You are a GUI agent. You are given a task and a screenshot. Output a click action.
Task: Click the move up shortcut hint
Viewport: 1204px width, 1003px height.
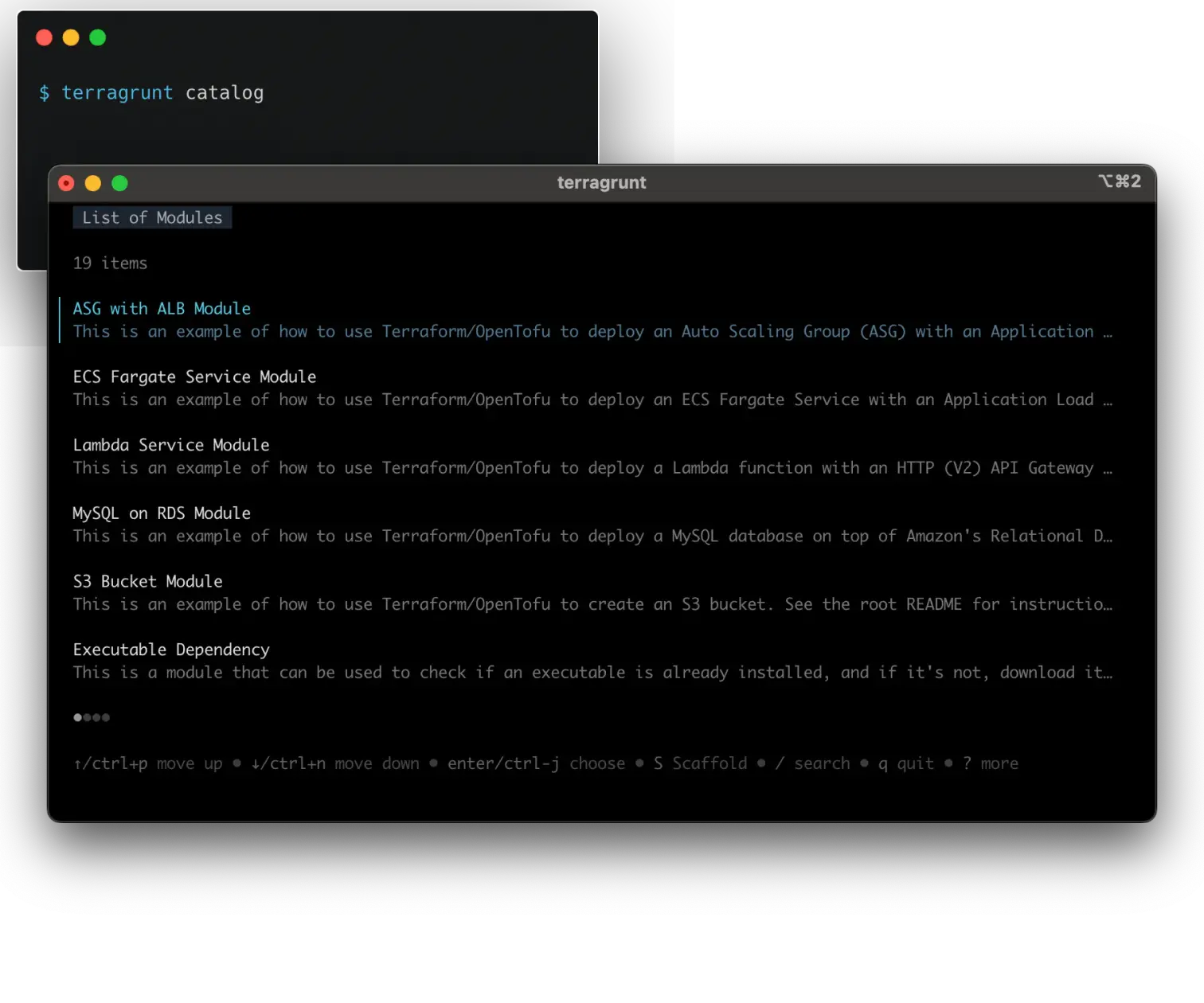(148, 764)
